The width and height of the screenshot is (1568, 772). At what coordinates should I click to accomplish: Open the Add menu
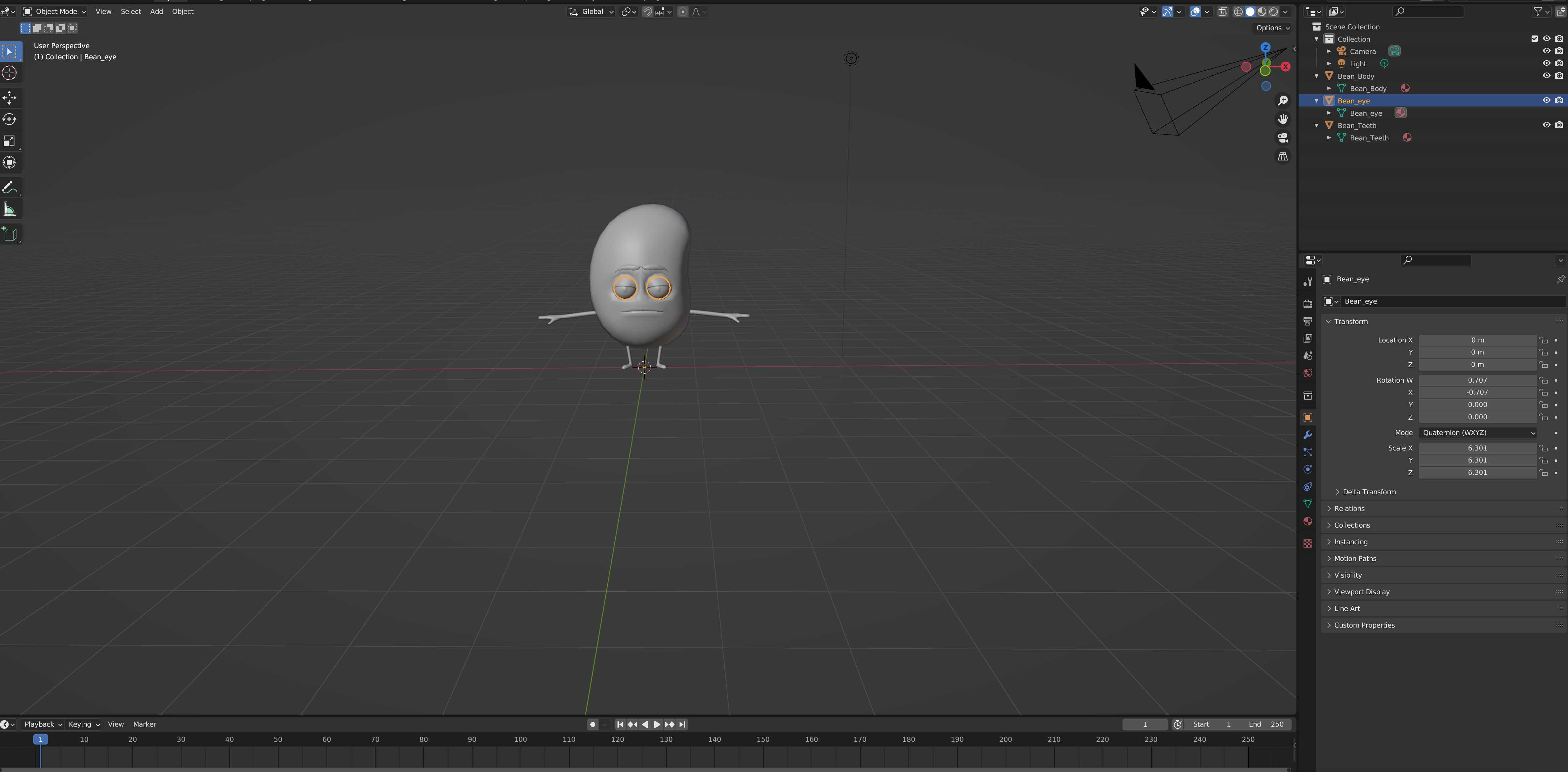click(x=156, y=11)
